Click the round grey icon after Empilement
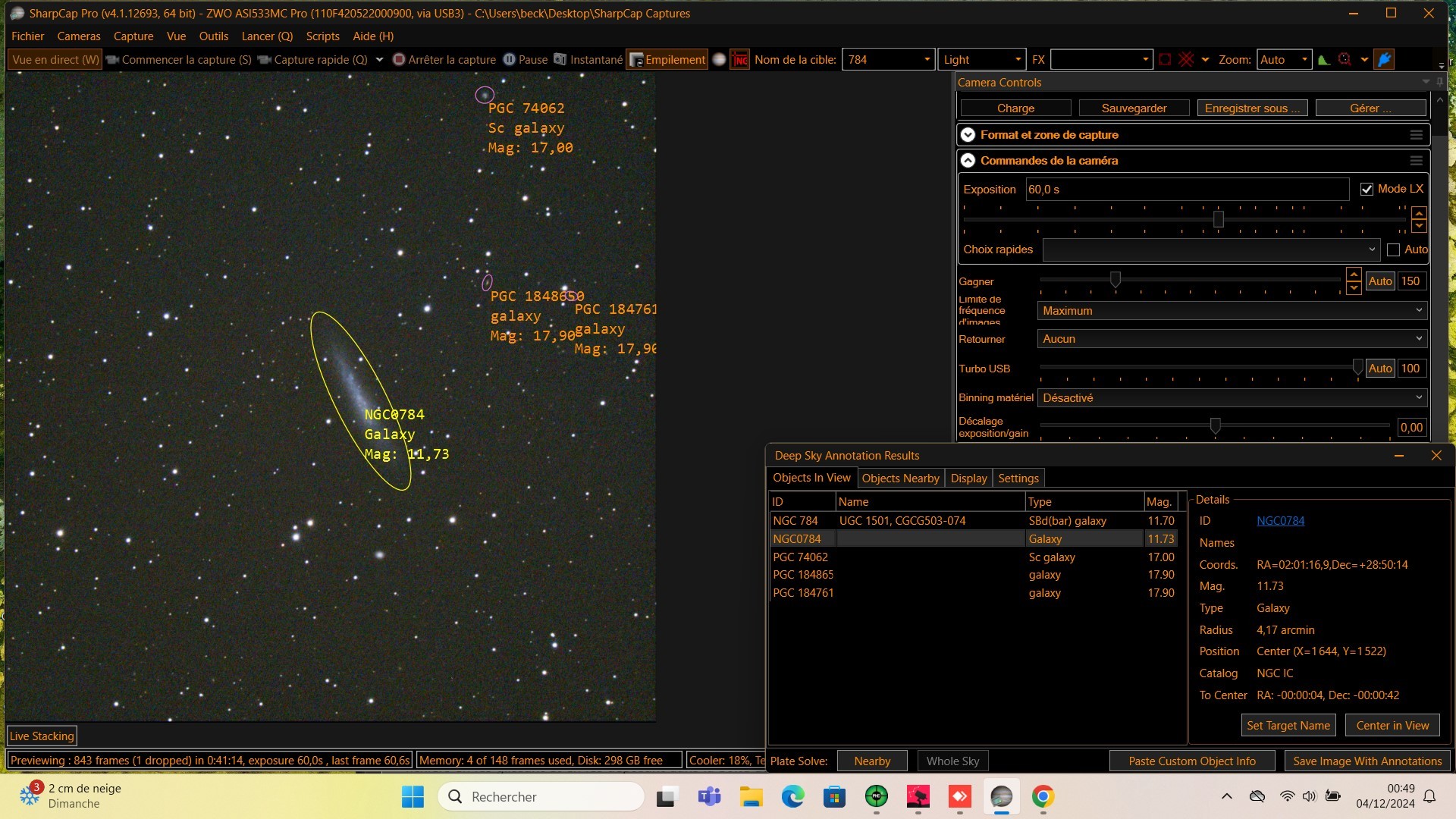The height and width of the screenshot is (819, 1456). 719,60
